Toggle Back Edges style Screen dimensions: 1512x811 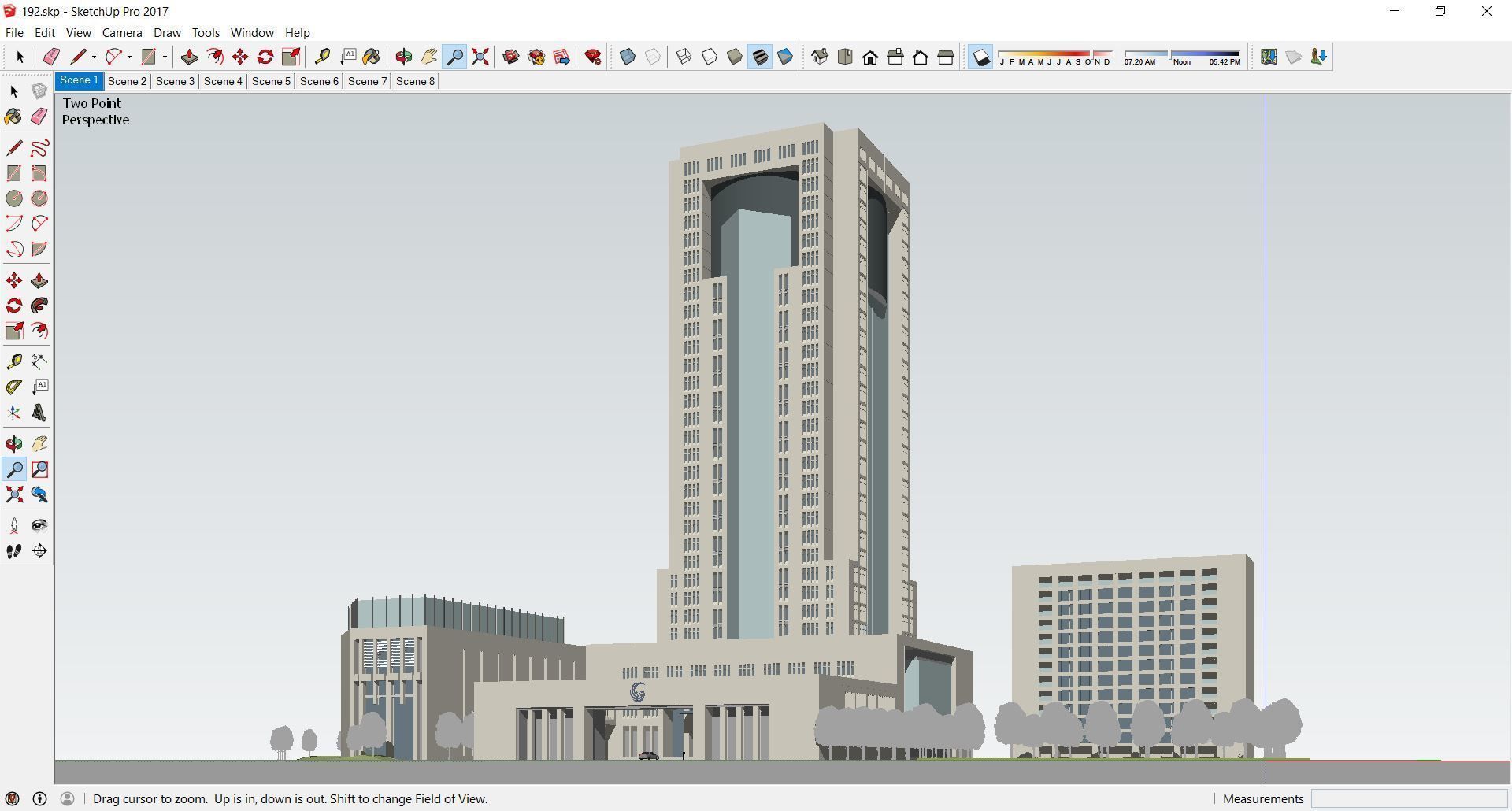(x=653, y=57)
